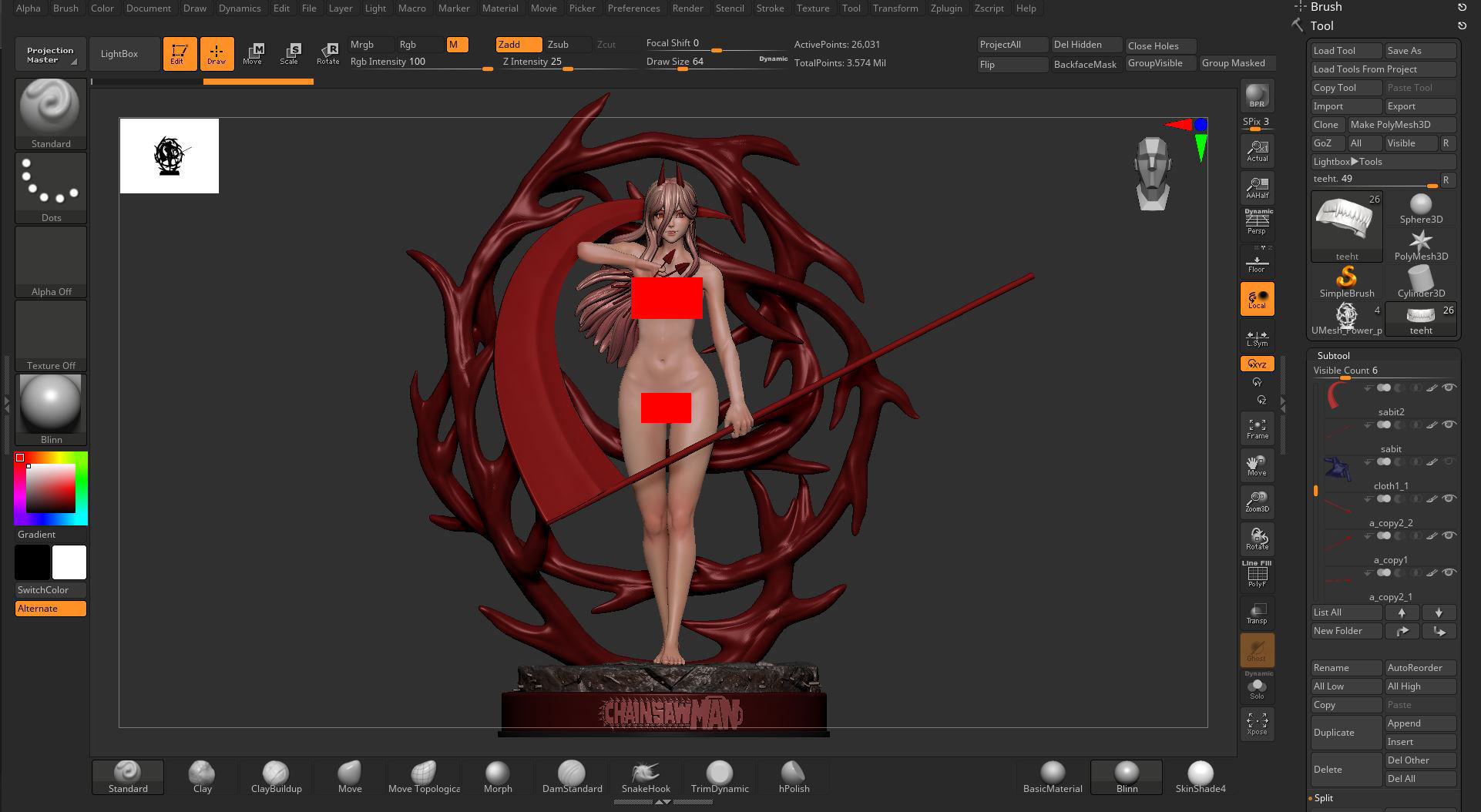Switch to the Rotate gizmo mode
The image size is (1481, 812).
point(327,54)
